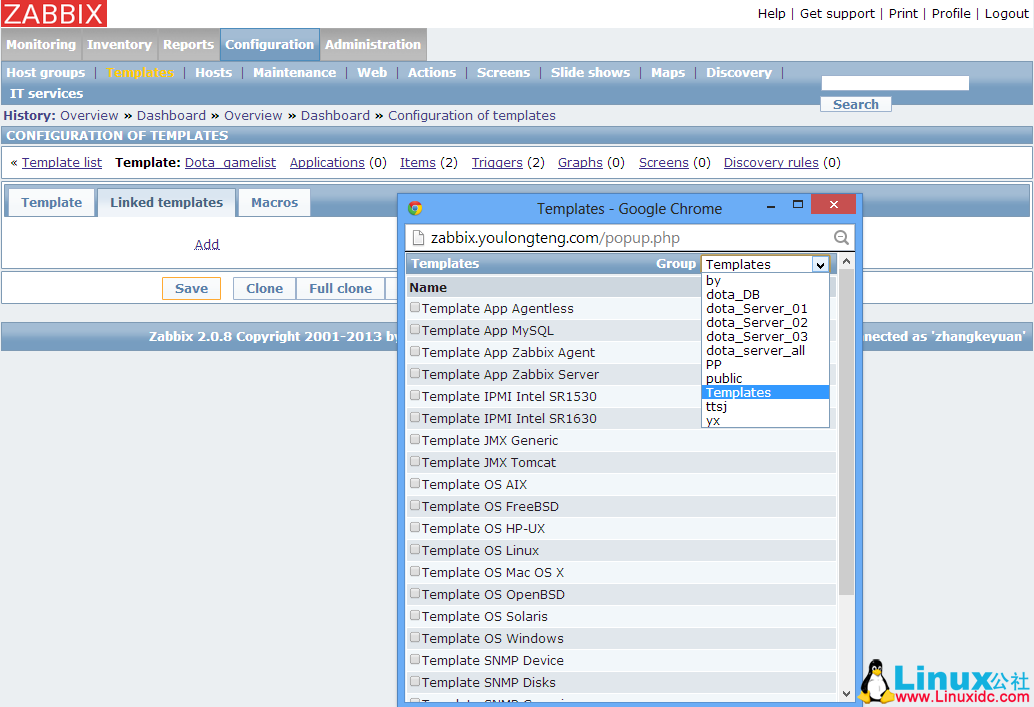Click the zoom magnifier icon in address bar
1034x707 pixels.
point(841,238)
